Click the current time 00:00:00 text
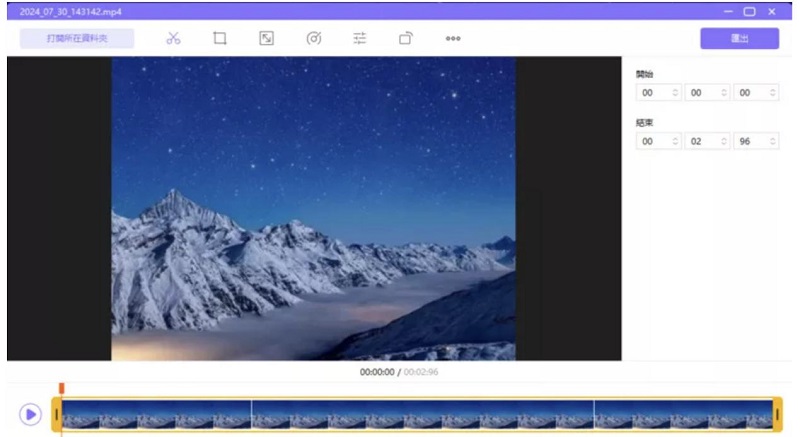The image size is (800, 437). click(x=377, y=372)
